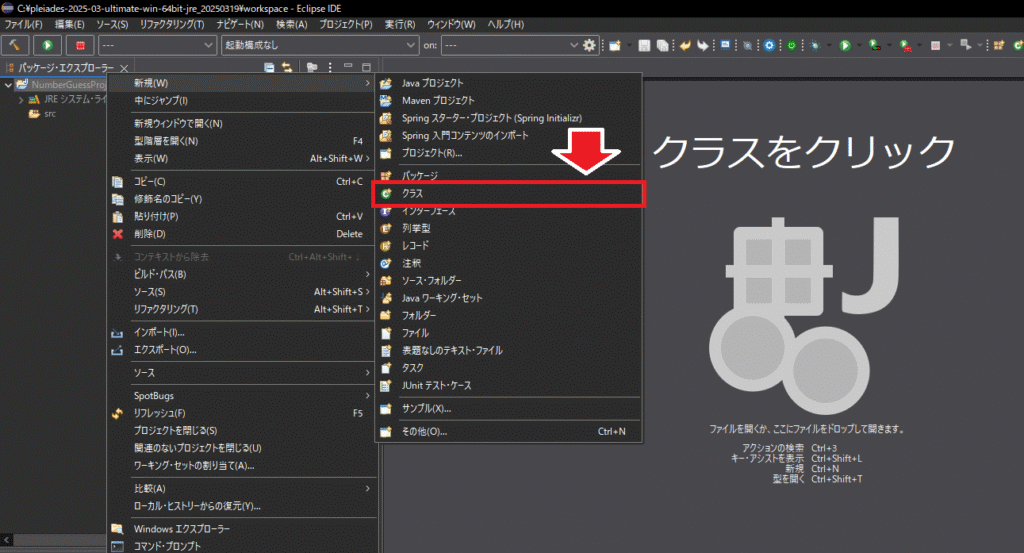Open the ヘルプ(H) menu
The image size is (1024, 553).
(505, 24)
